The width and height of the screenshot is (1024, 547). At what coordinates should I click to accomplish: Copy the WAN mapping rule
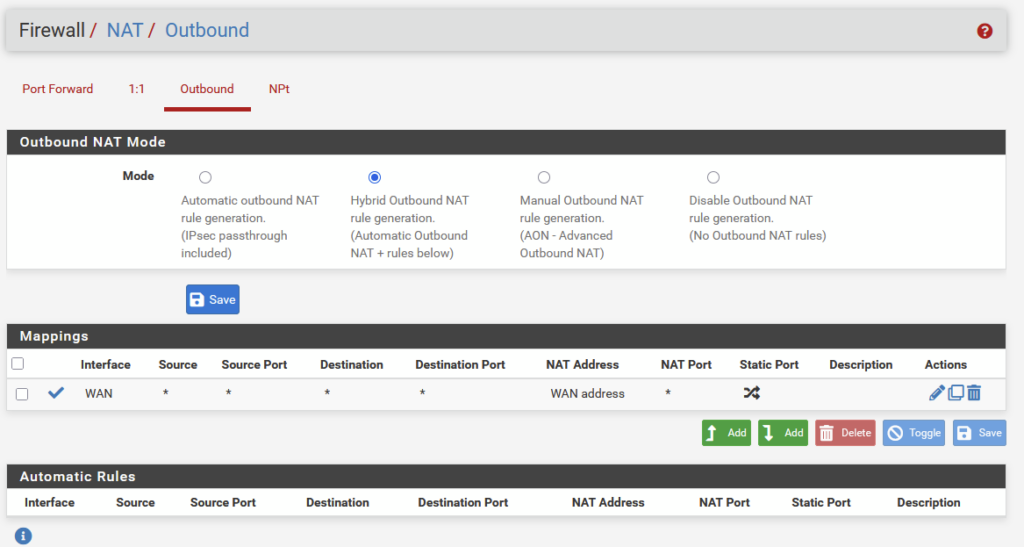click(955, 393)
